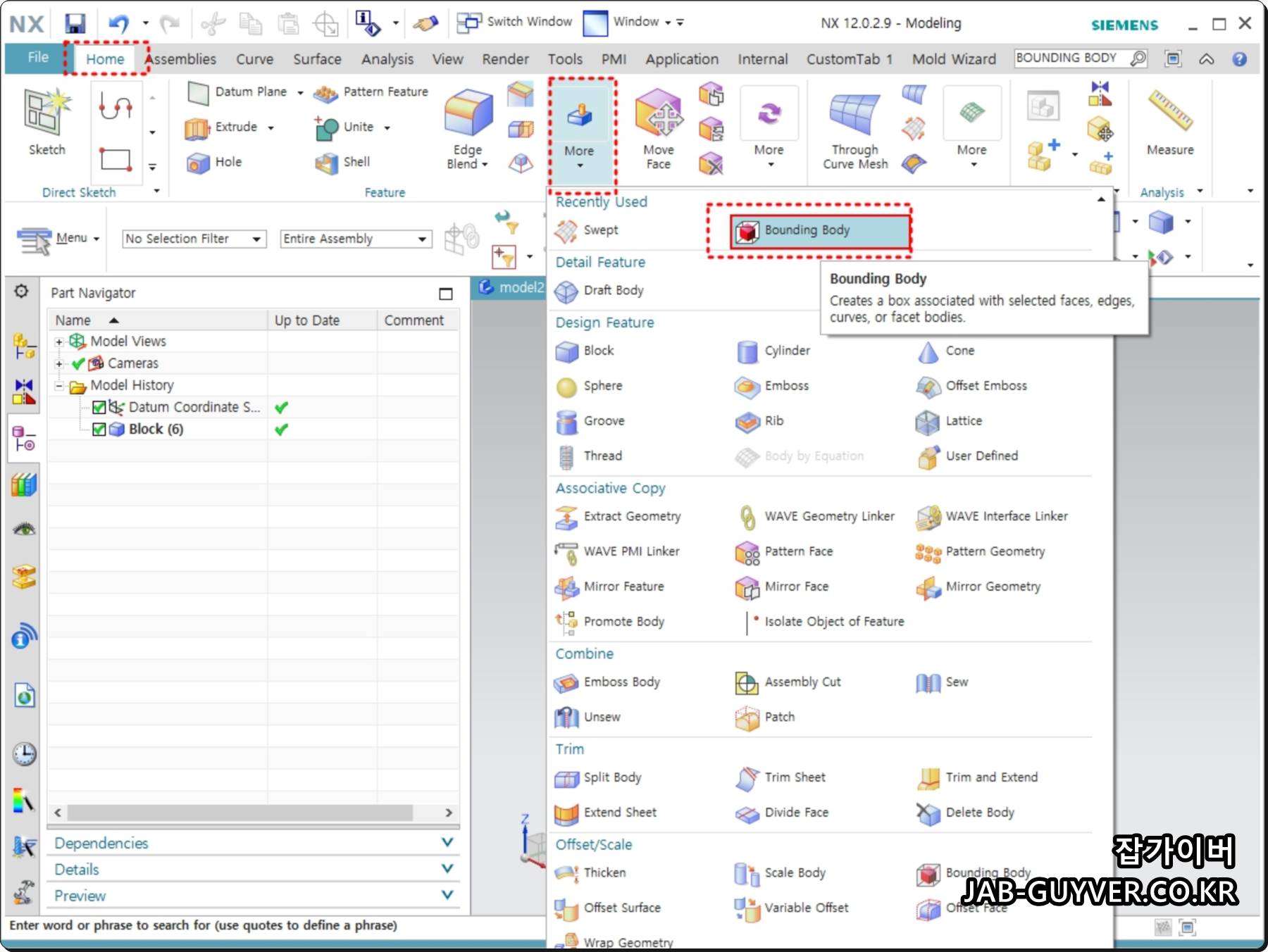The image size is (1268, 952).
Task: Collapse the More gallery with up arrow
Action: [x=1101, y=200]
